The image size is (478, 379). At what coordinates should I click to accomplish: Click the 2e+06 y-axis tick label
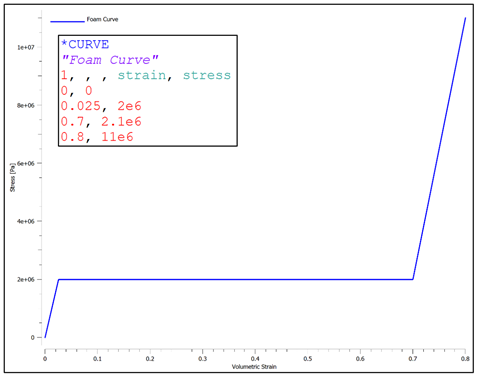(26, 279)
